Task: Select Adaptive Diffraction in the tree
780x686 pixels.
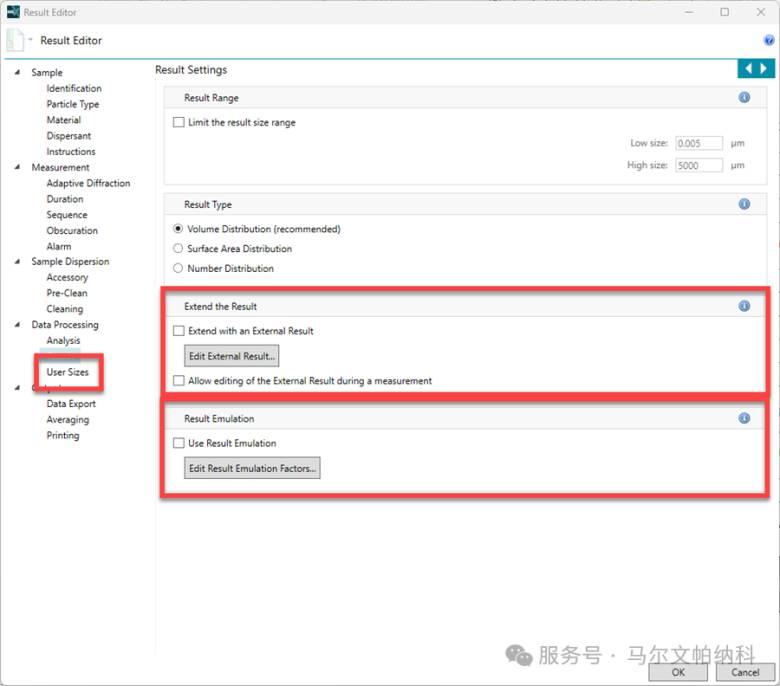Action: pos(88,183)
